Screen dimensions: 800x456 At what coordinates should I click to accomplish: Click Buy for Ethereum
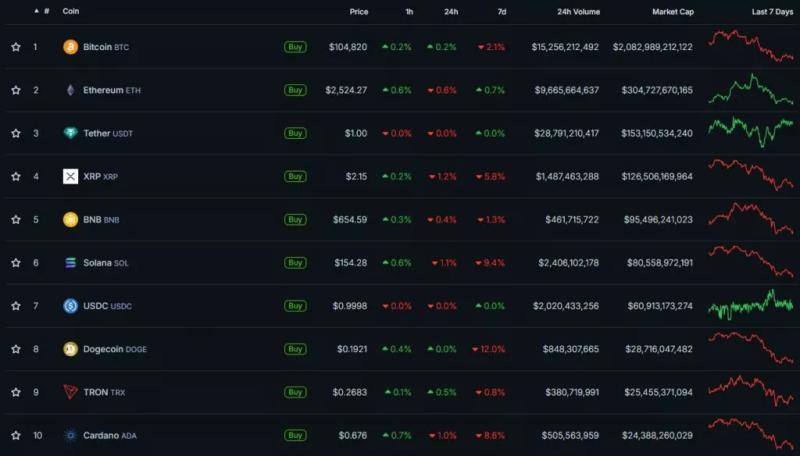pos(295,90)
